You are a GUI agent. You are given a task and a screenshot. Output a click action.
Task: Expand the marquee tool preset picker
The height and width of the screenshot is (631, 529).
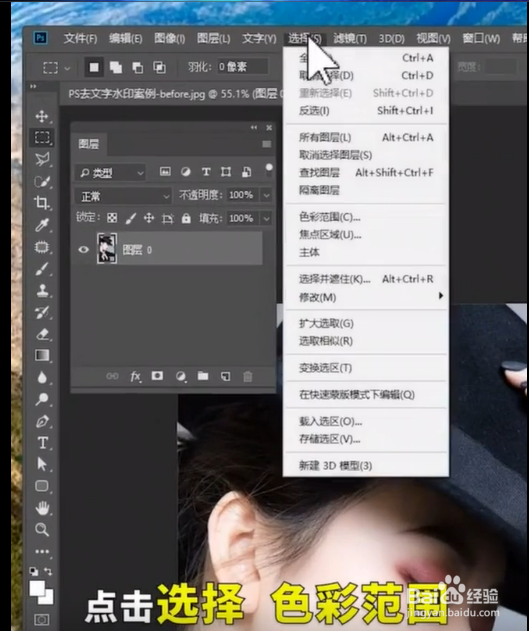pos(67,68)
